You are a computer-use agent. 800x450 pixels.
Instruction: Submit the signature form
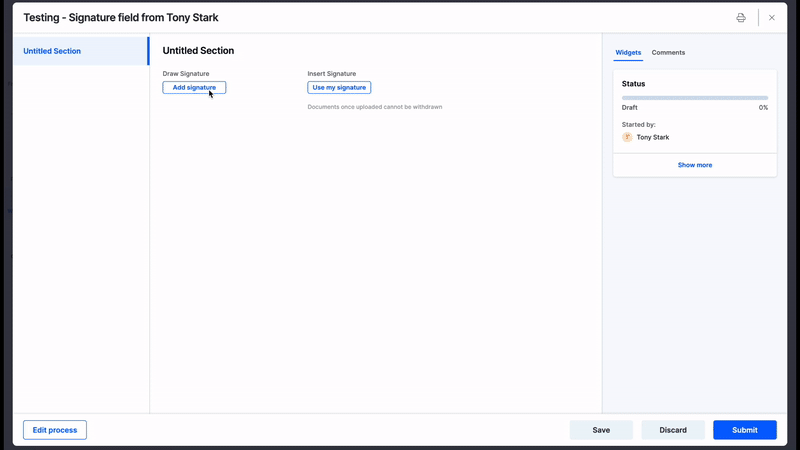point(744,430)
